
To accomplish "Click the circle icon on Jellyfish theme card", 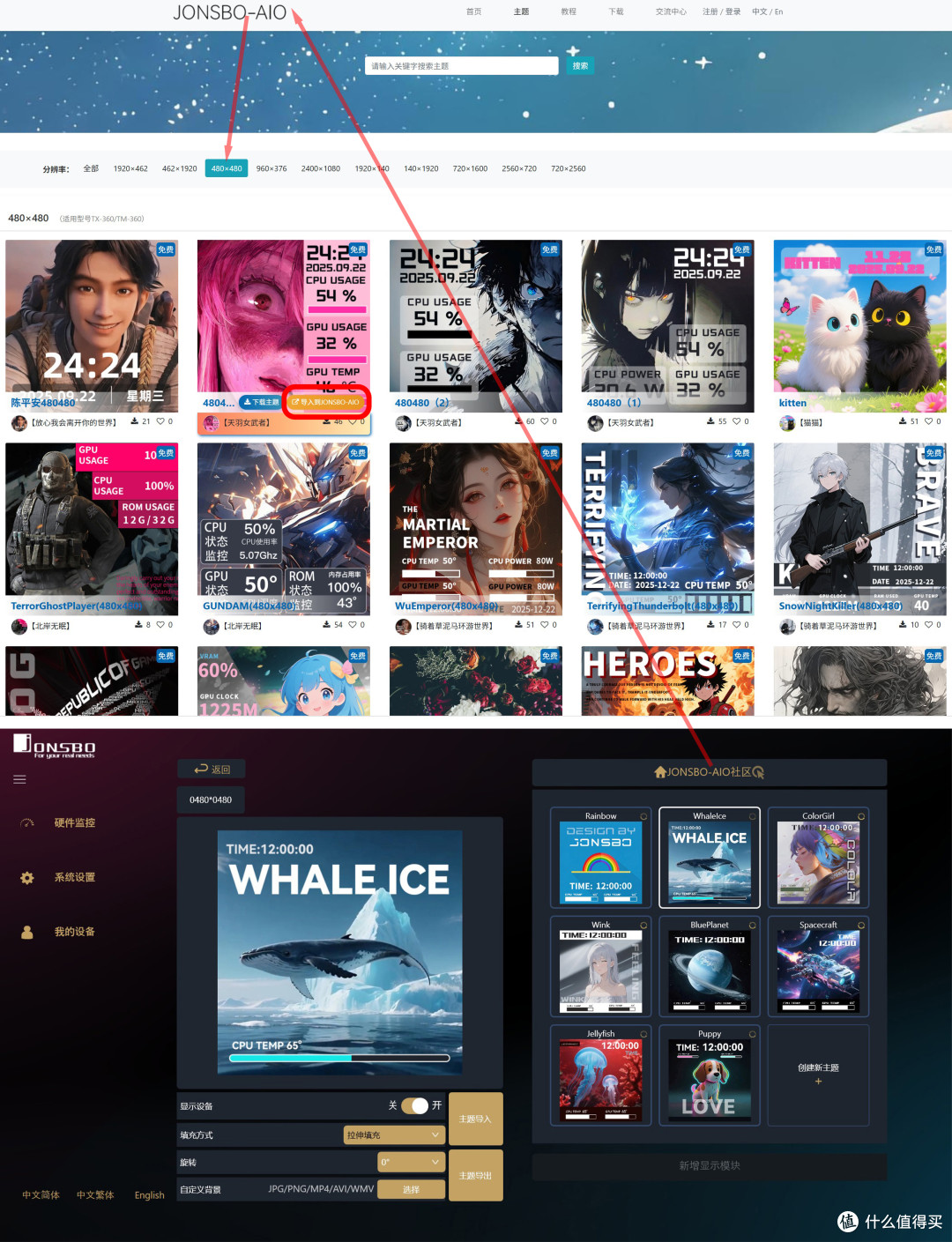I will [x=643, y=1034].
